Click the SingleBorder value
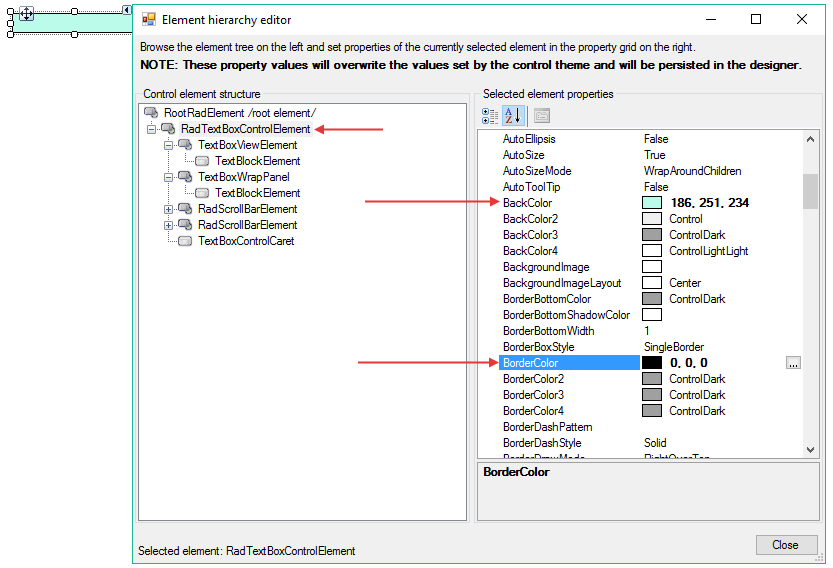 click(674, 346)
